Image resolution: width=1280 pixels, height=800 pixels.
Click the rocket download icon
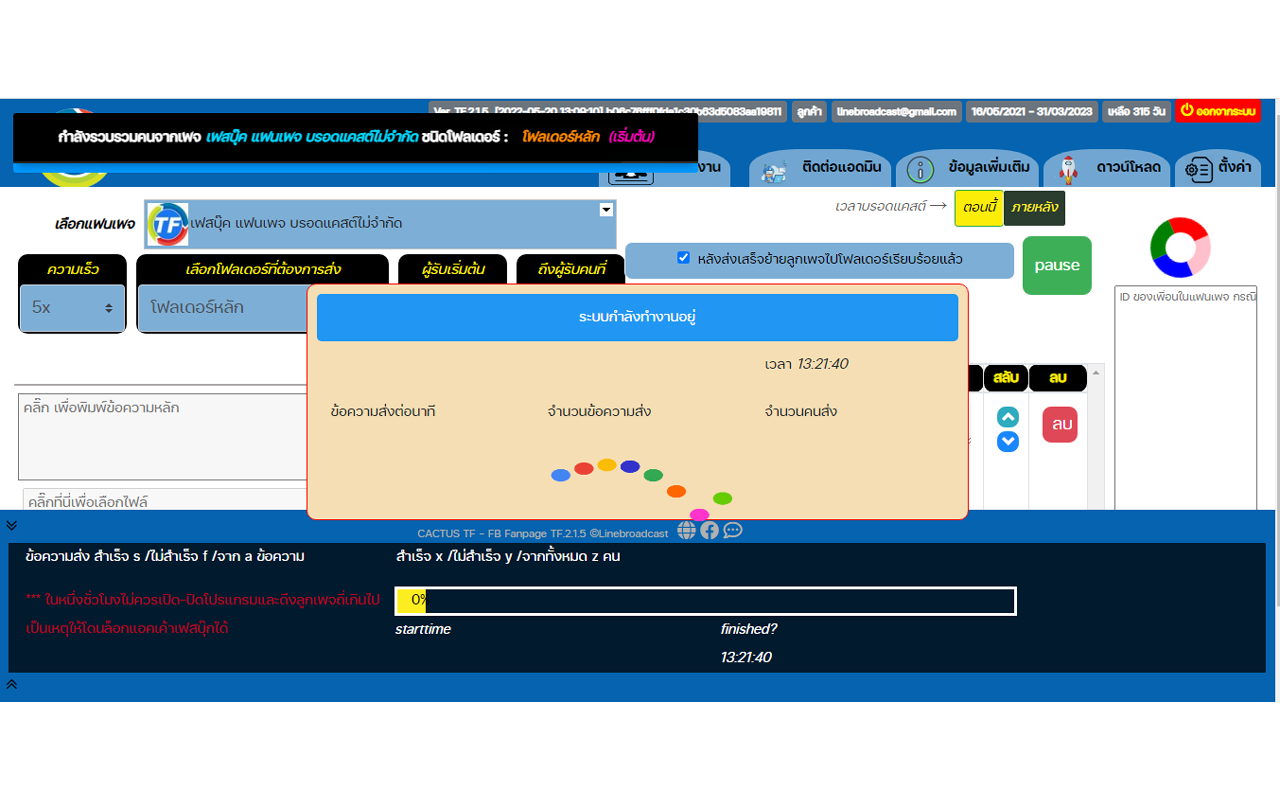click(1068, 169)
